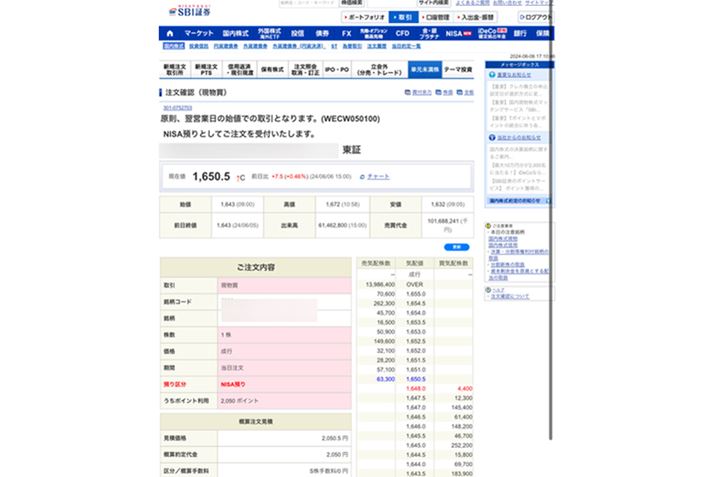Image resolution: width=715 pixels, height=477 pixels.
Task: Switch to 新規注文 取引所 tab
Action: (x=174, y=70)
